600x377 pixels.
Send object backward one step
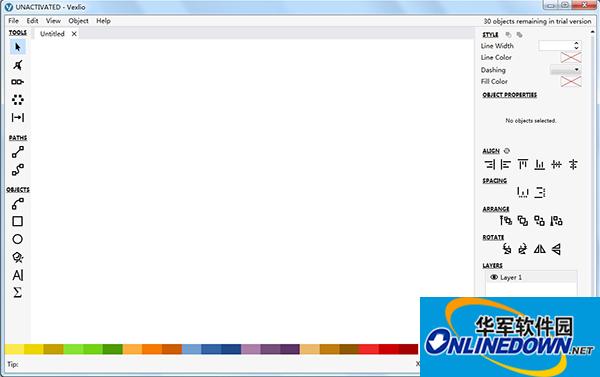click(x=540, y=220)
